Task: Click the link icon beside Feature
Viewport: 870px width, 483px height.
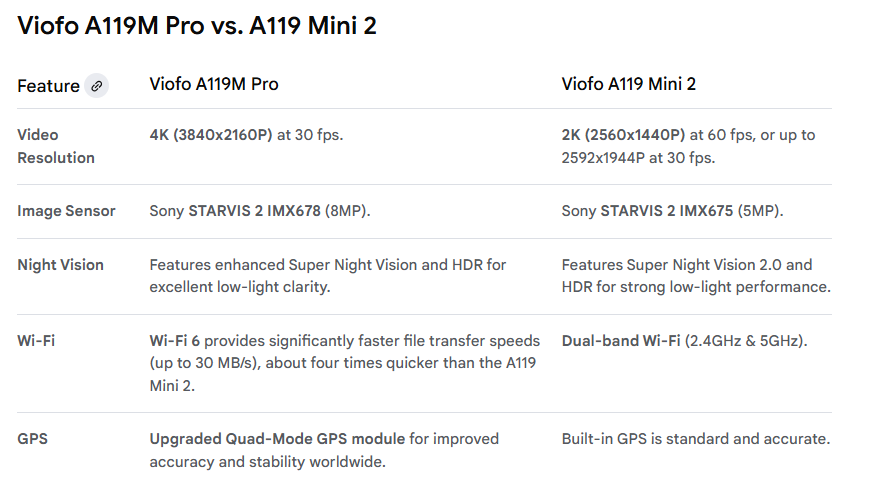Action: pyautogui.click(x=97, y=86)
